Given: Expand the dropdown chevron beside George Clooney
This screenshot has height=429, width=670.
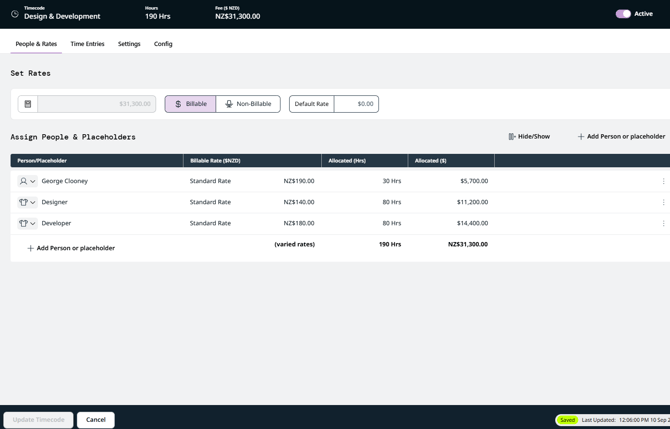Looking at the screenshot, I should (x=32, y=181).
